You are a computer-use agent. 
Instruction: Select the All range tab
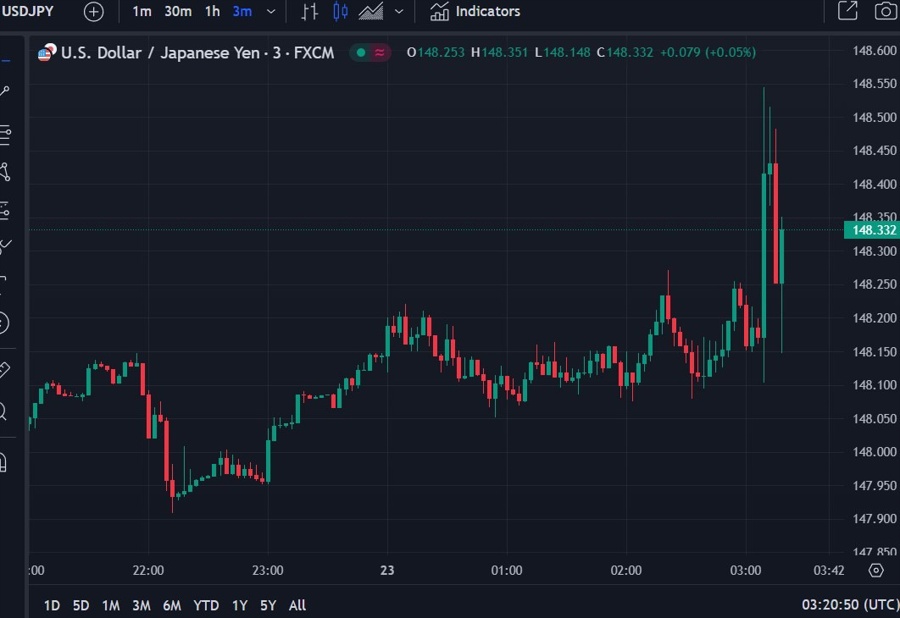[x=296, y=605]
